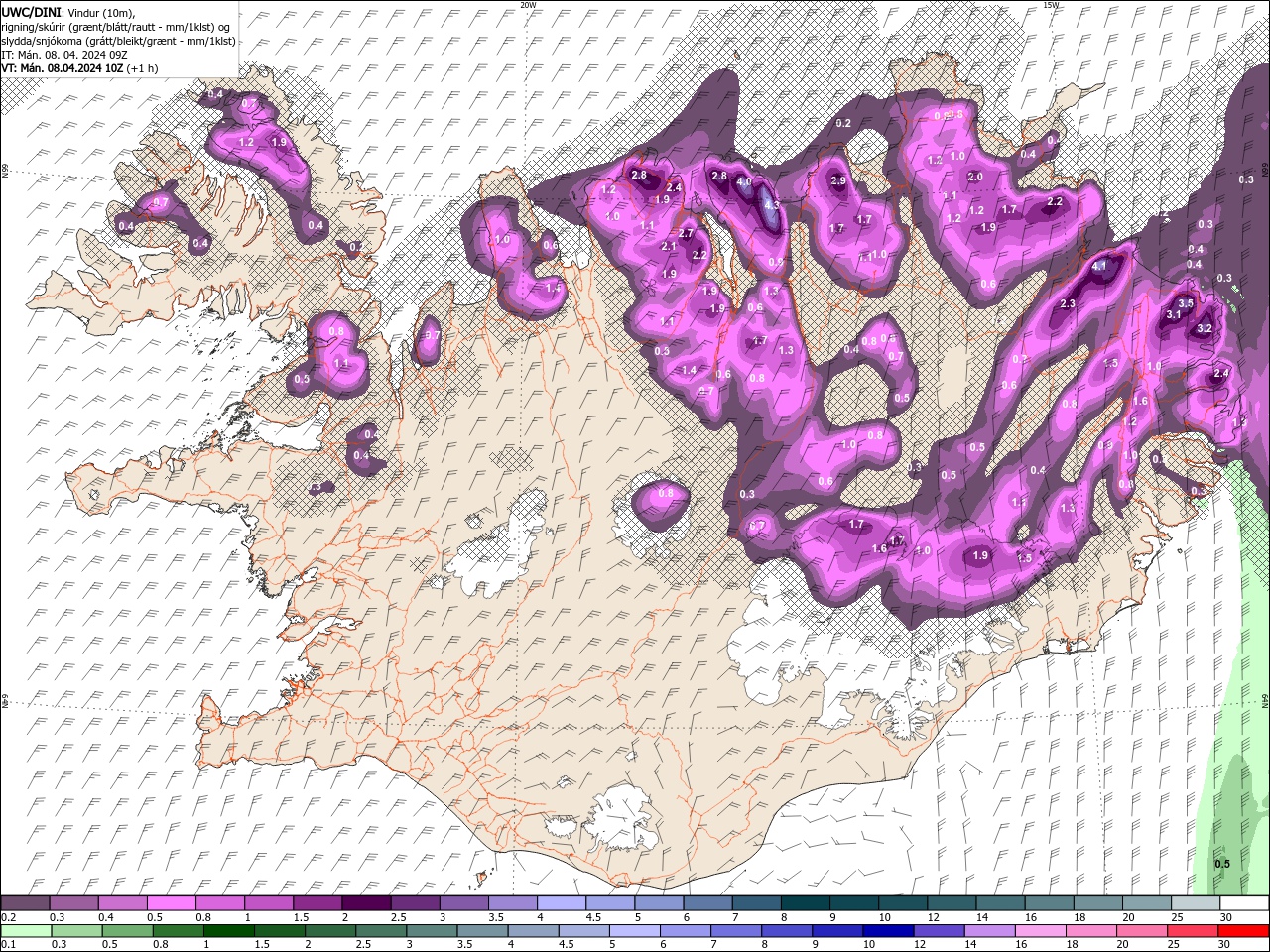The height and width of the screenshot is (952, 1270).
Task: Click the rain scale swatch labeled 16
Action: 1041,931
